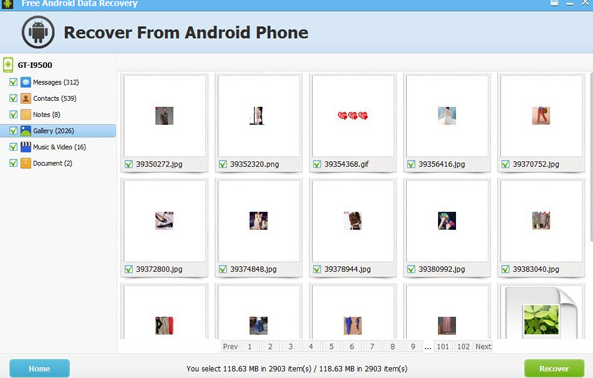Deselect the 39380992.jpg checkbox
The image size is (593, 378).
(x=411, y=269)
